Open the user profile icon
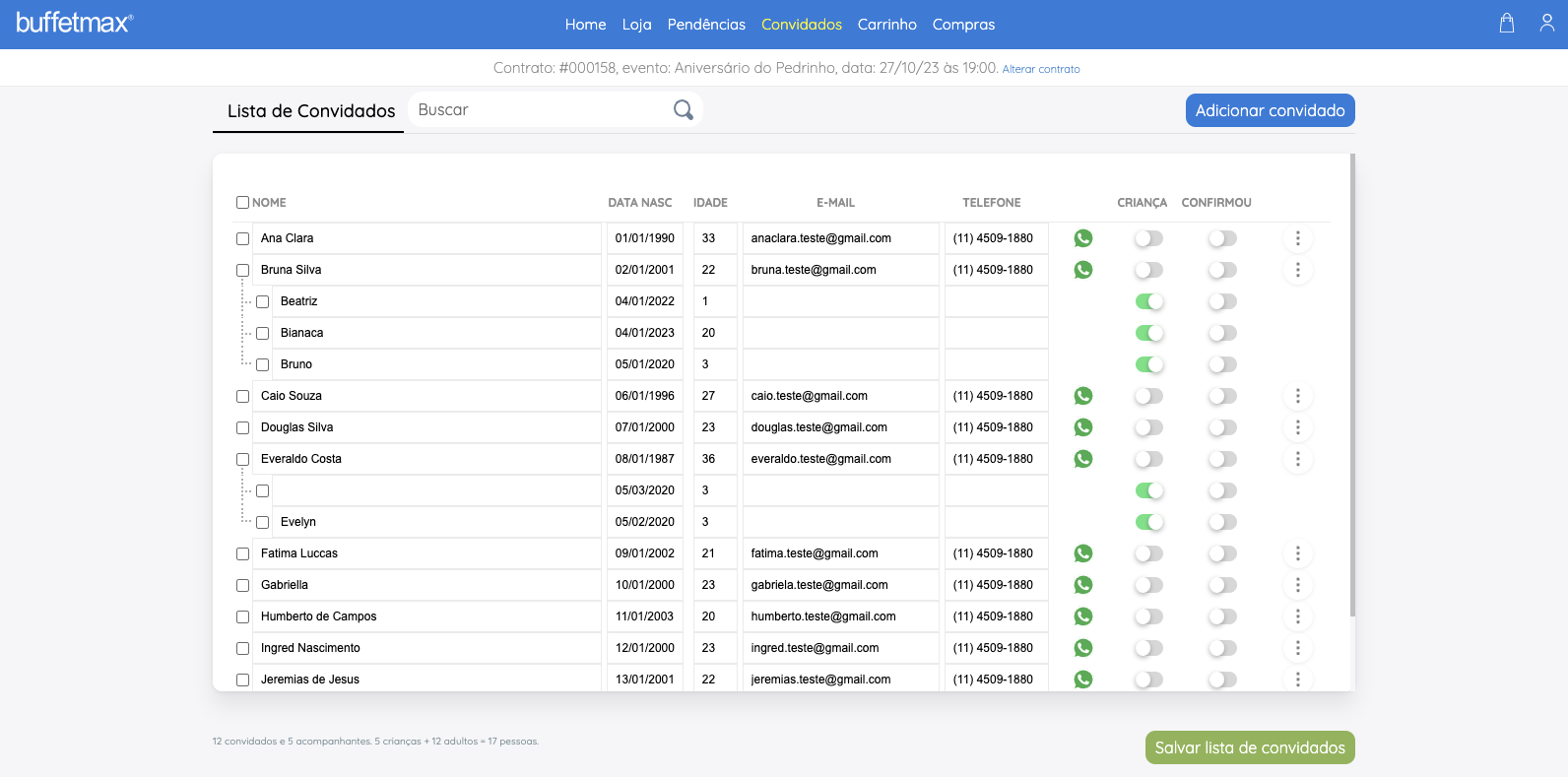This screenshot has width=1568, height=777. pyautogui.click(x=1547, y=24)
